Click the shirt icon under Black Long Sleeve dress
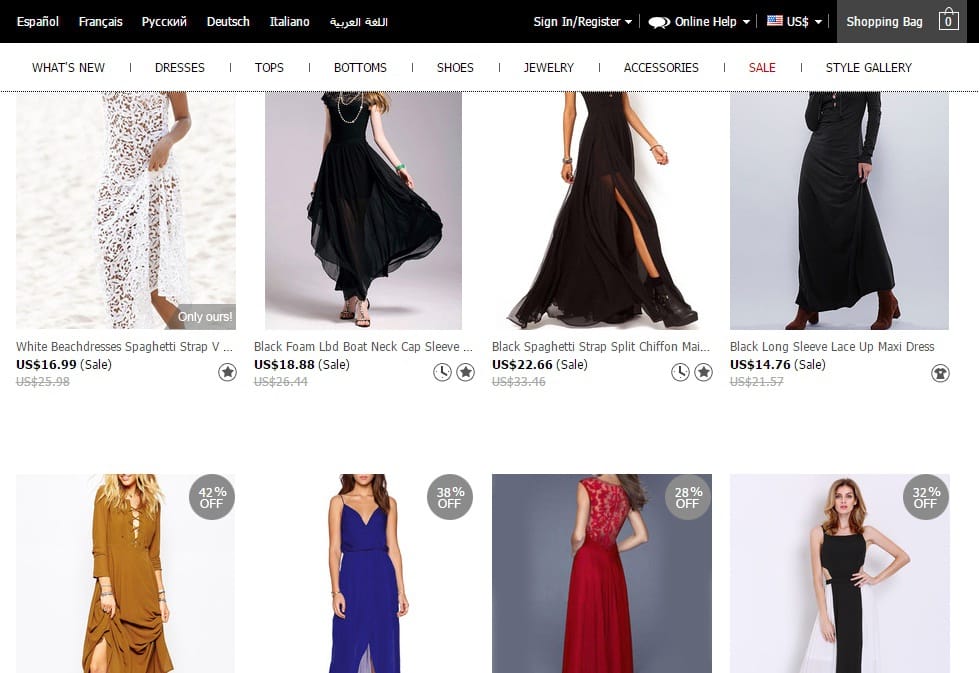The image size is (979, 673). click(940, 372)
